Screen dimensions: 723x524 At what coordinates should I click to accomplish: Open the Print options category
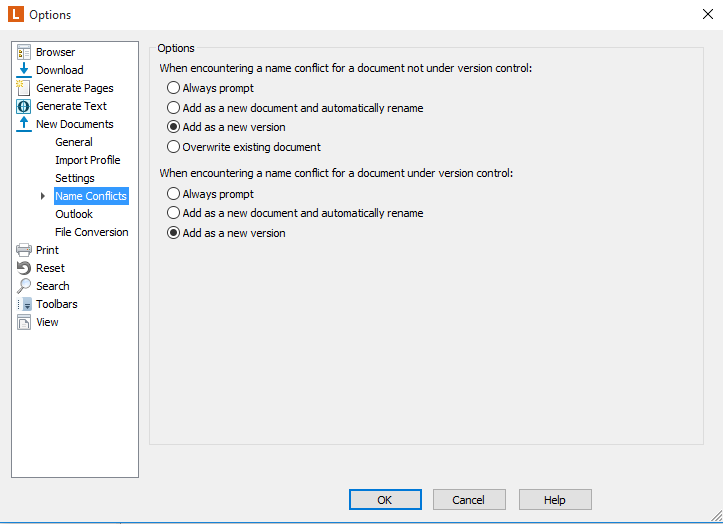point(47,250)
